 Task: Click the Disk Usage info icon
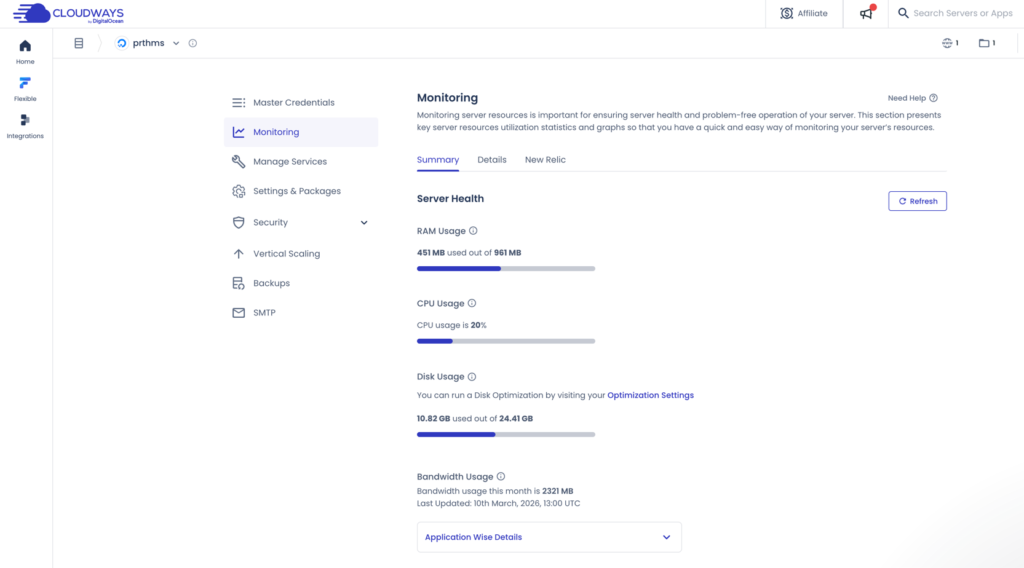472,377
